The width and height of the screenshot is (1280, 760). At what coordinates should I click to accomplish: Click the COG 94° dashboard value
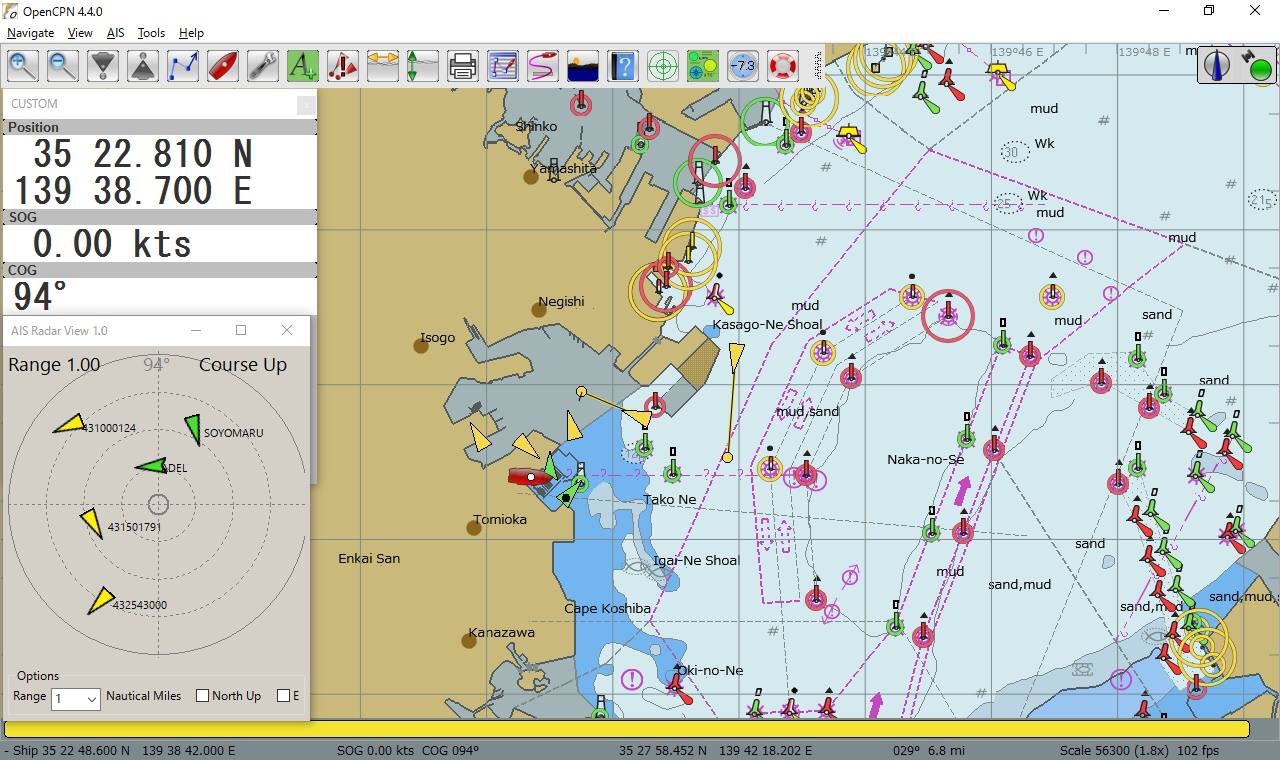click(40, 296)
